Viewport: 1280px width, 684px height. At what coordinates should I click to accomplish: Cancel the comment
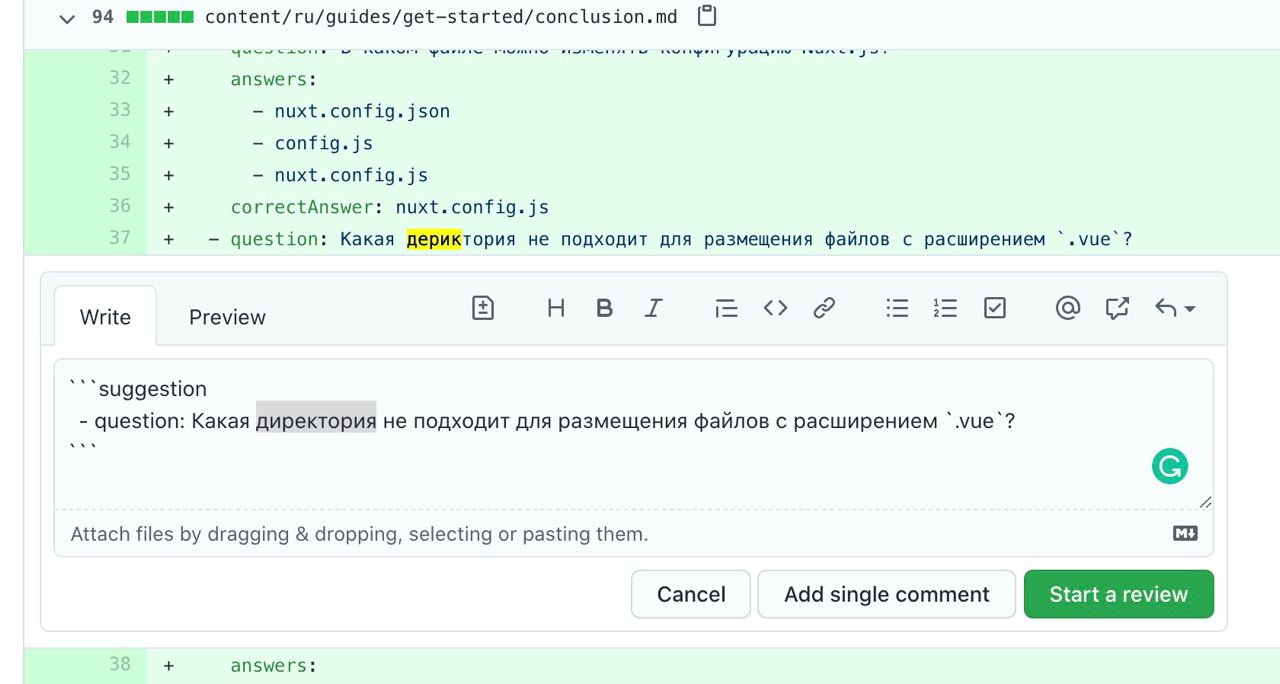click(691, 594)
